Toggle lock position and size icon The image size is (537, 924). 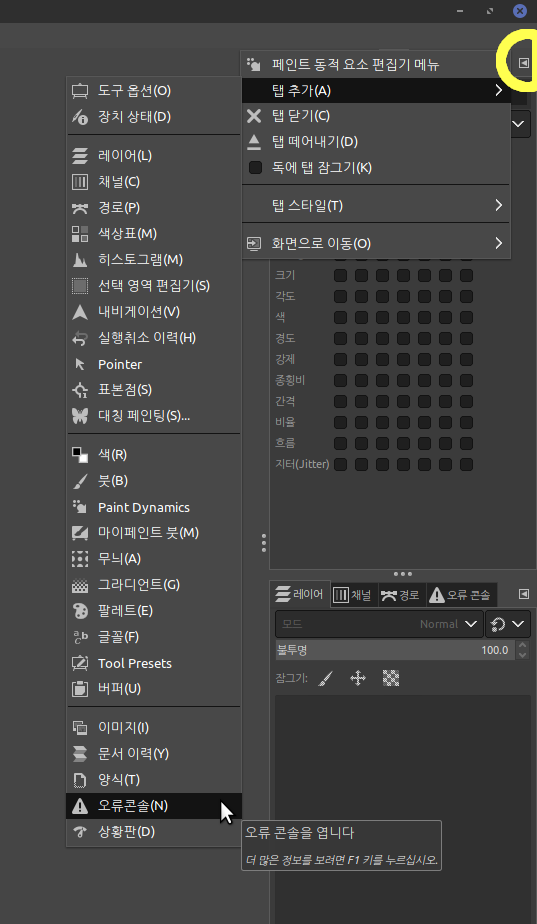(x=358, y=679)
